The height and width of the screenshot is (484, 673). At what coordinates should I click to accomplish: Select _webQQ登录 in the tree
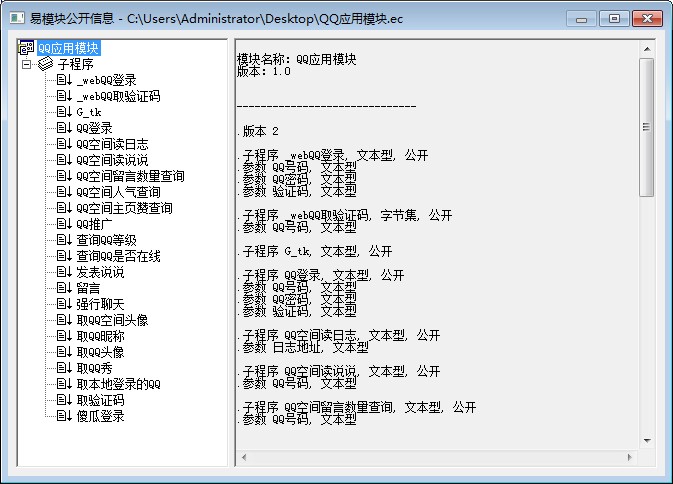click(x=106, y=80)
